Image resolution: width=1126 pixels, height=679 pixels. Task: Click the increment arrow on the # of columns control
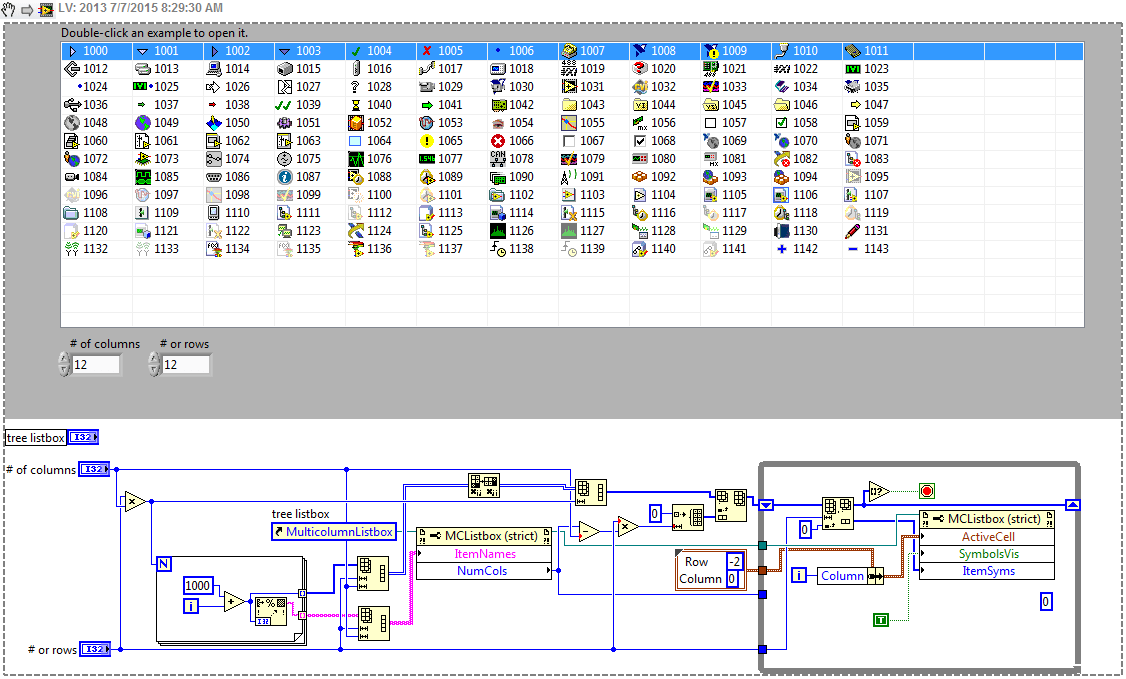tap(63, 358)
